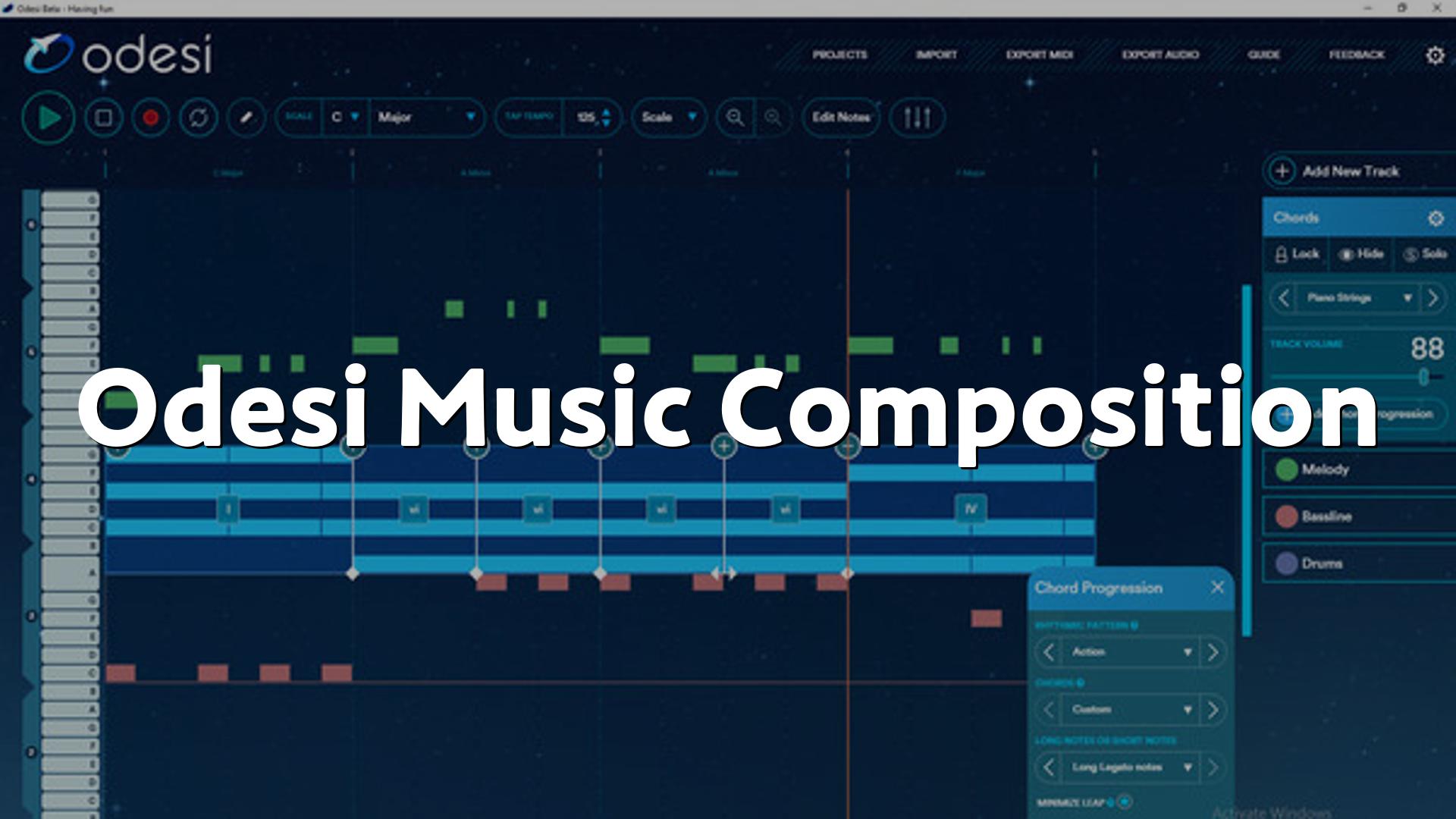Zoom in with the magnifier plus icon
Image resolution: width=1456 pixels, height=819 pixels.
coord(735,118)
